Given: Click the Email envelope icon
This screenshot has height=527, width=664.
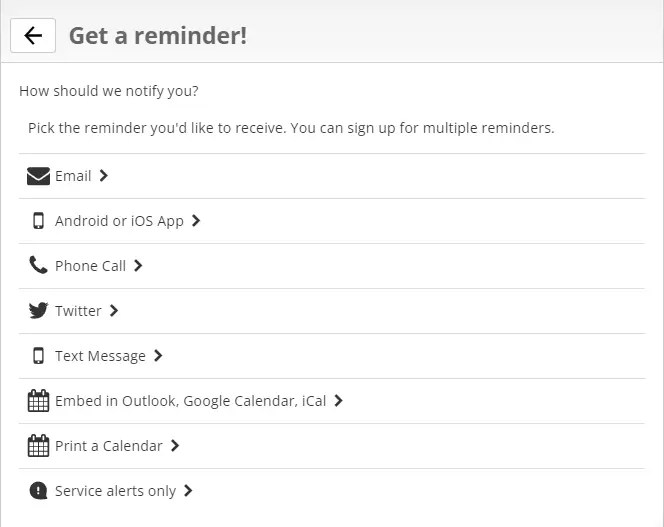Looking at the screenshot, I should click(38, 176).
